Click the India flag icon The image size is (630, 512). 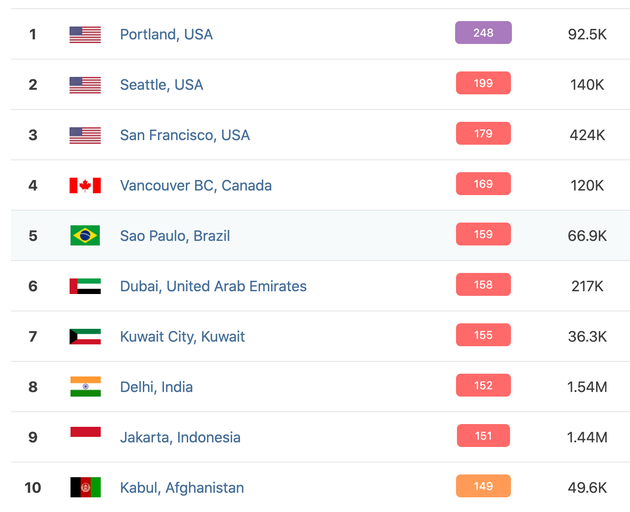point(85,387)
